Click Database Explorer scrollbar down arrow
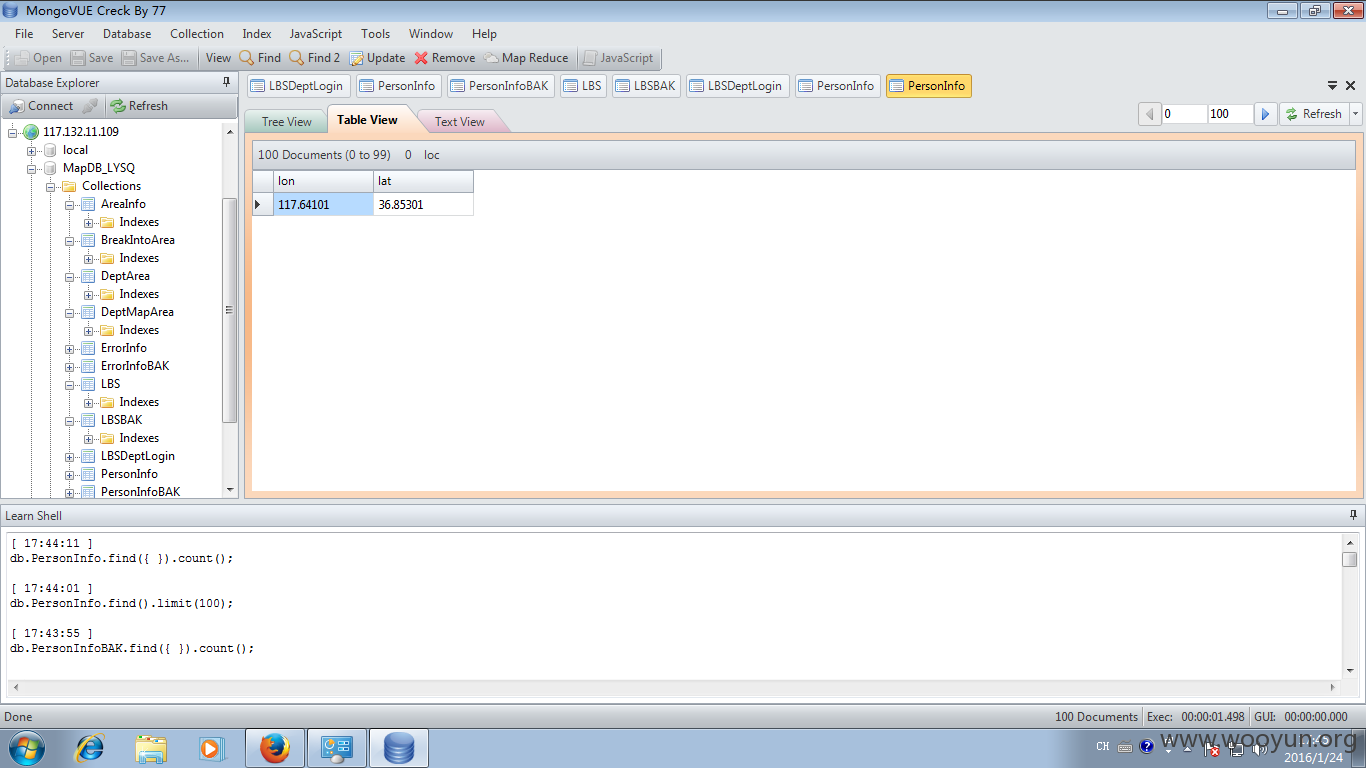The width and height of the screenshot is (1366, 768). (x=231, y=490)
